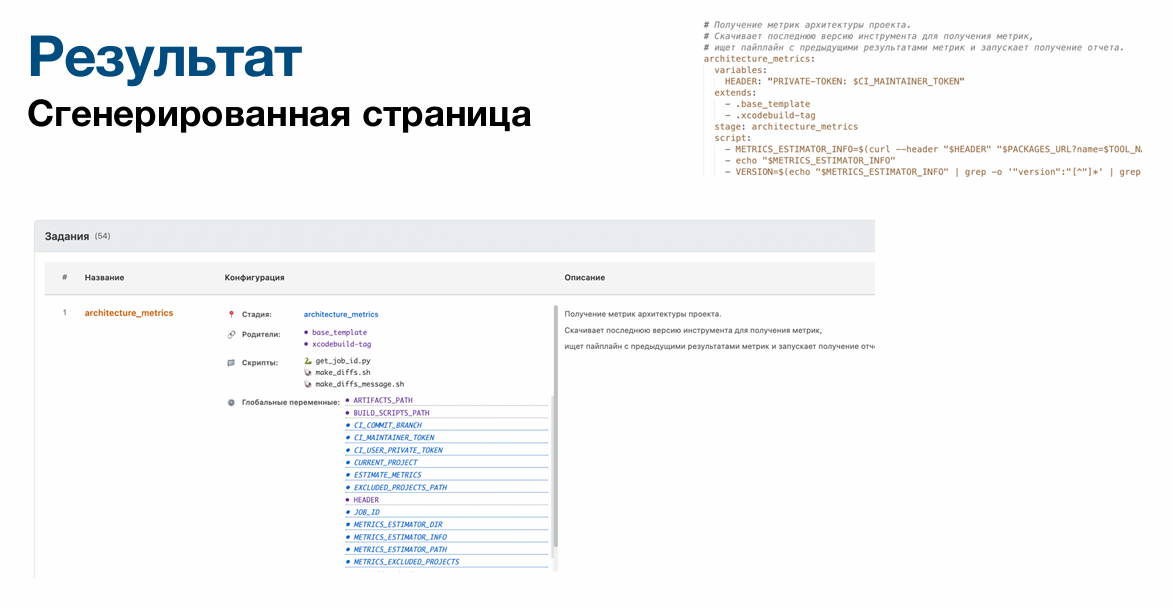Click the scripts icon next to Скрипты
The height and width of the screenshot is (608, 1173).
[x=231, y=363]
